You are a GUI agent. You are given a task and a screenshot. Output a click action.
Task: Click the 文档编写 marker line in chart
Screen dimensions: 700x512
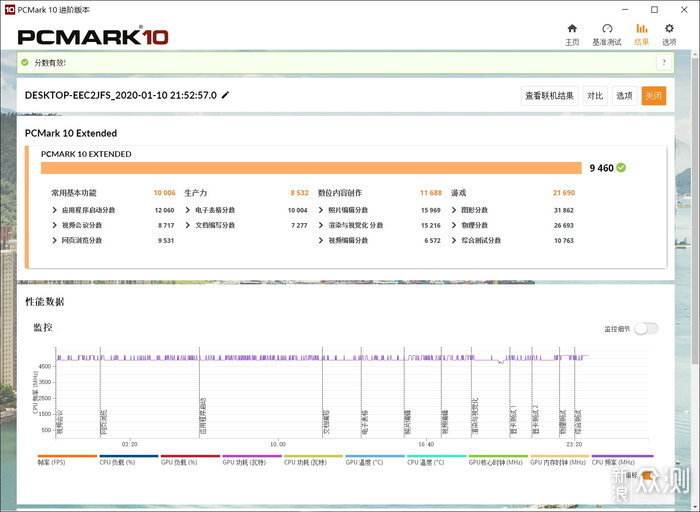(x=322, y=393)
